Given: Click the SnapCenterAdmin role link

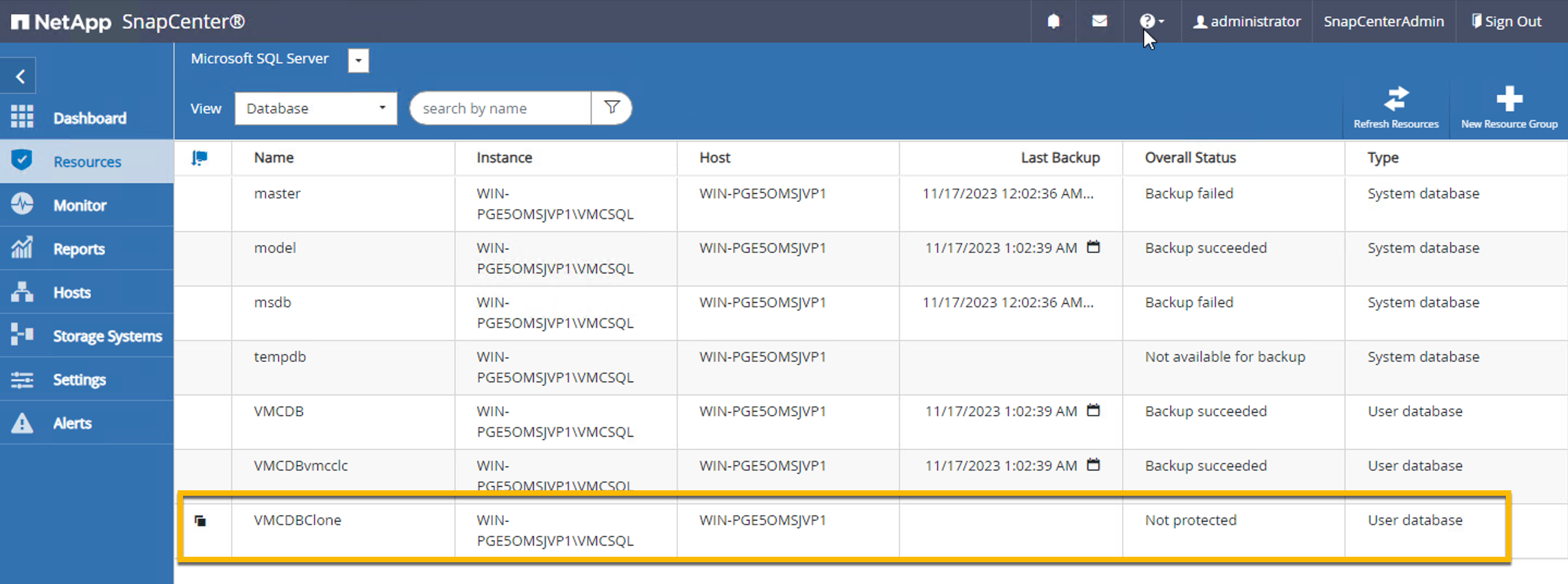Looking at the screenshot, I should (x=1383, y=21).
